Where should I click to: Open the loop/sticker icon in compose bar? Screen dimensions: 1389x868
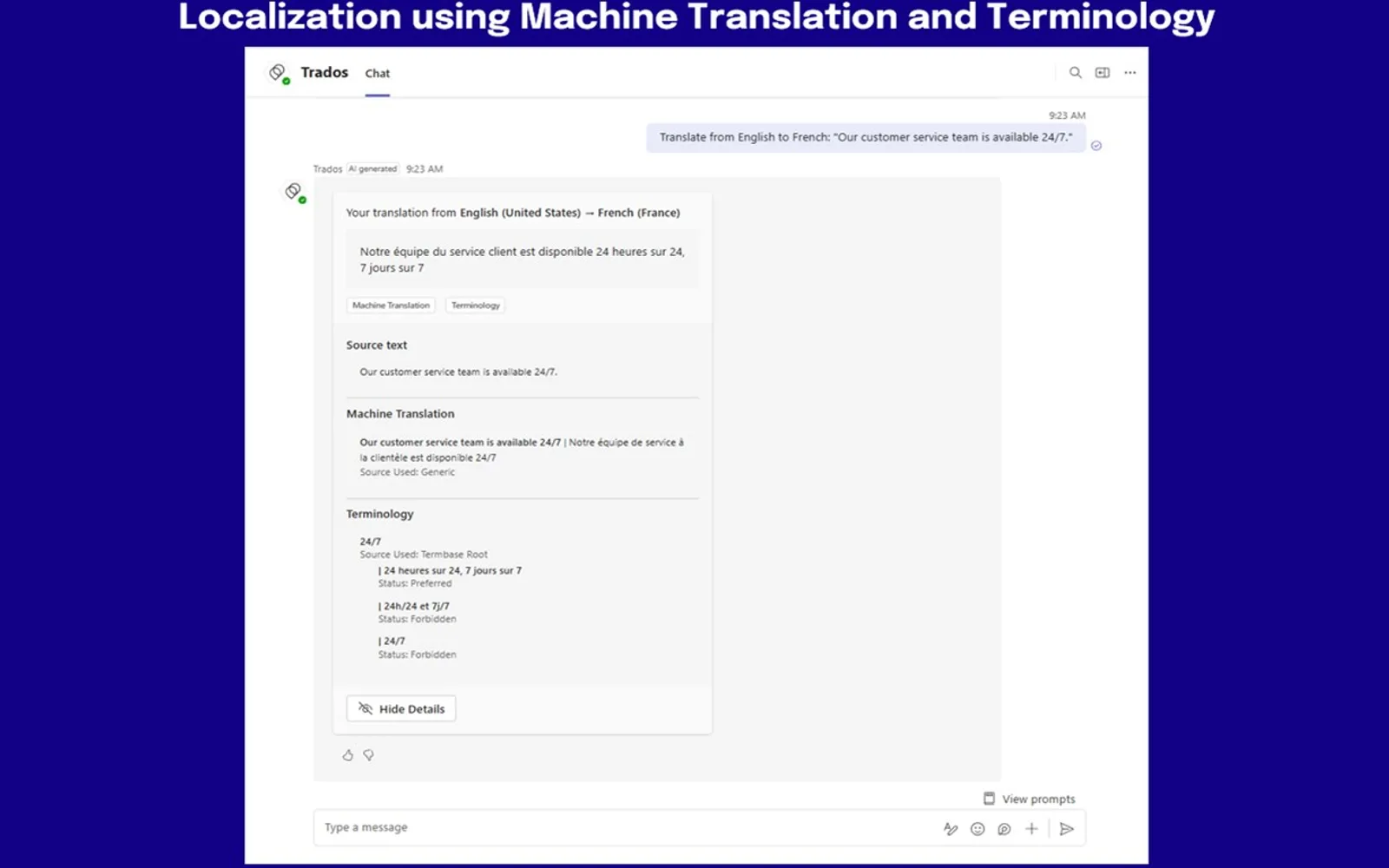click(x=1004, y=829)
